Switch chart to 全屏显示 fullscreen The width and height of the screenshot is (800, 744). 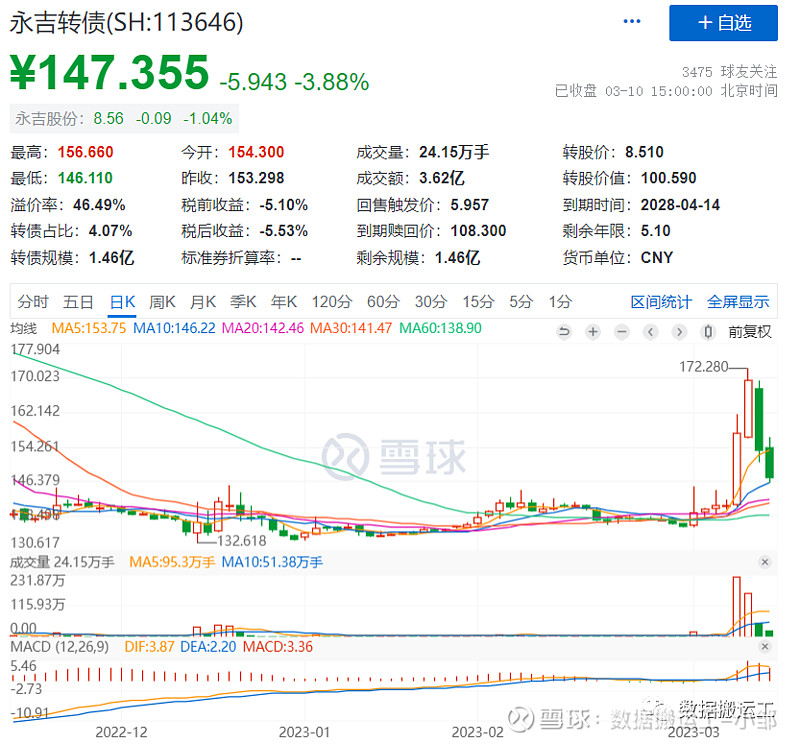click(738, 302)
